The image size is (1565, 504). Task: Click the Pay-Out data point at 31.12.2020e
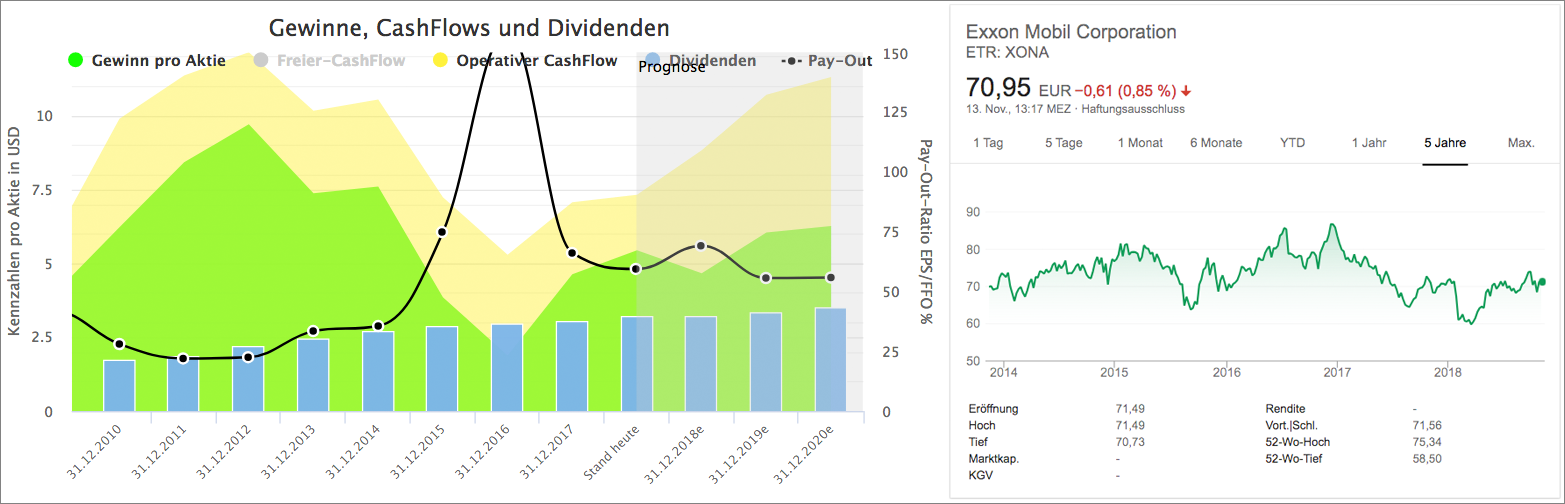click(x=830, y=277)
